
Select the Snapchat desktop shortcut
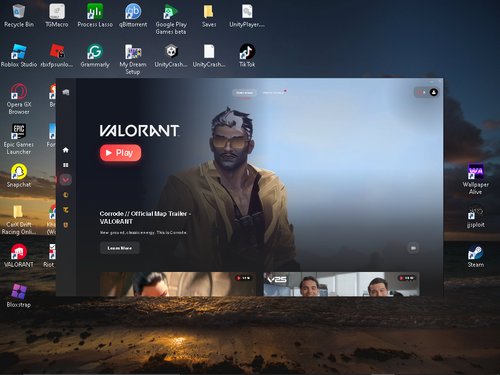click(19, 176)
